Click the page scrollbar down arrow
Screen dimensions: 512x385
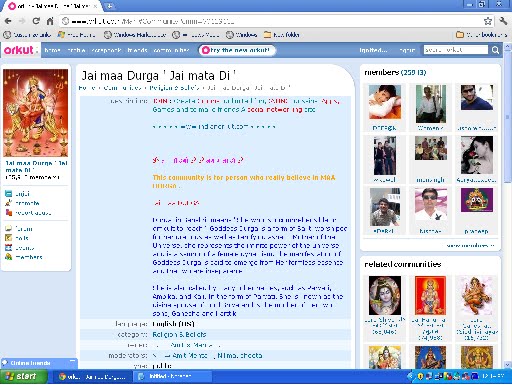coord(508,365)
